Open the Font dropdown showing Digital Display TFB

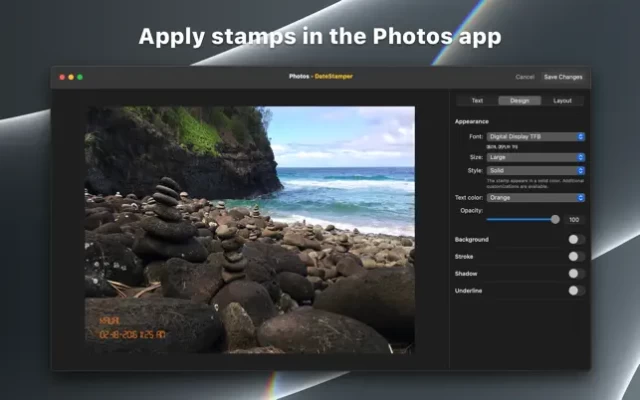(x=535, y=136)
